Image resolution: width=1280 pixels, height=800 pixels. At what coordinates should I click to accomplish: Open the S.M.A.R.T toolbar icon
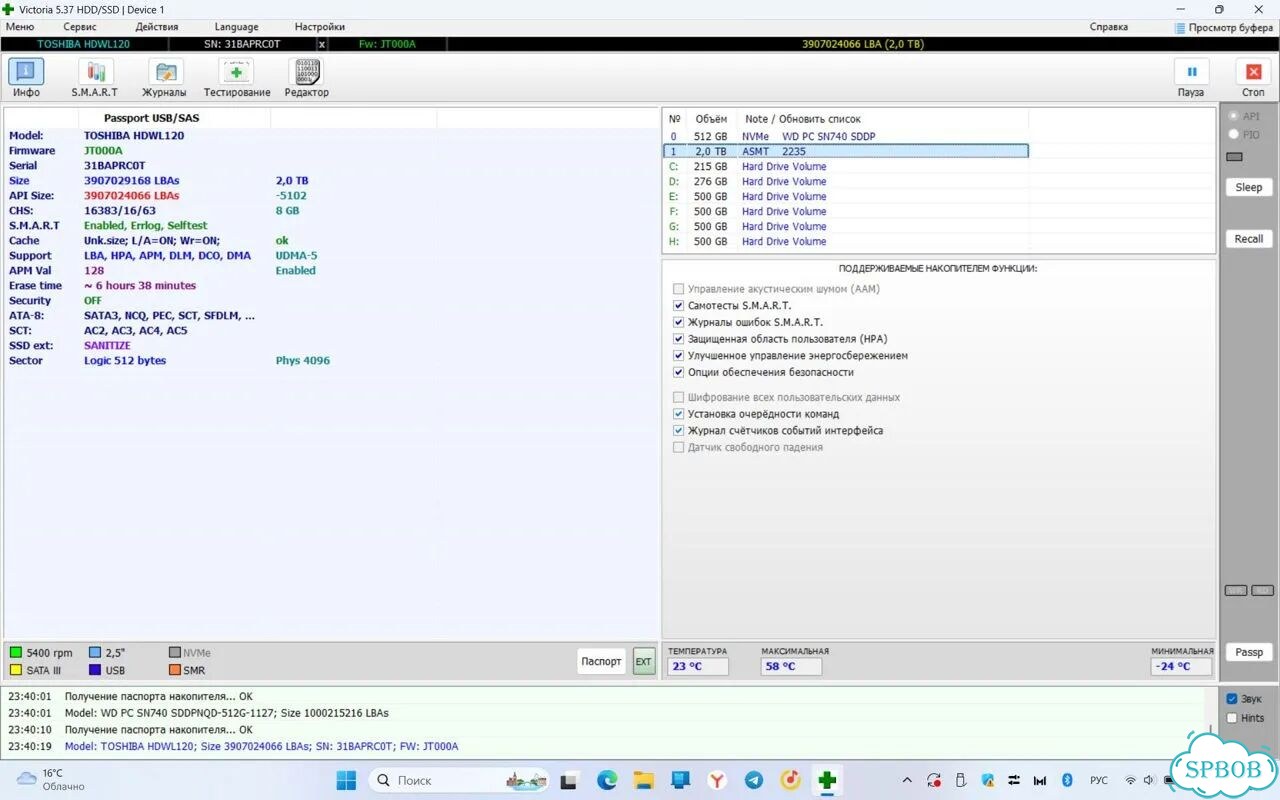point(95,72)
